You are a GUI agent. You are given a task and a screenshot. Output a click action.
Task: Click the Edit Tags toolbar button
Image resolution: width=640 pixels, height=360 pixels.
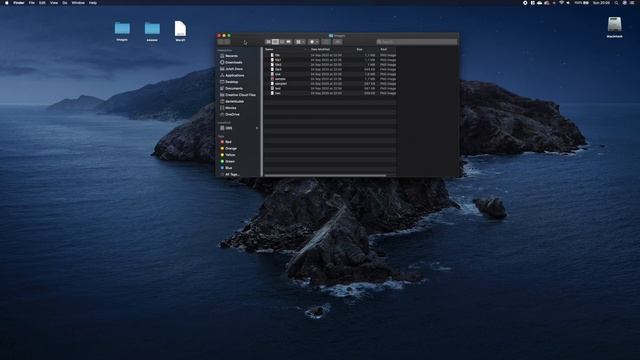point(337,42)
